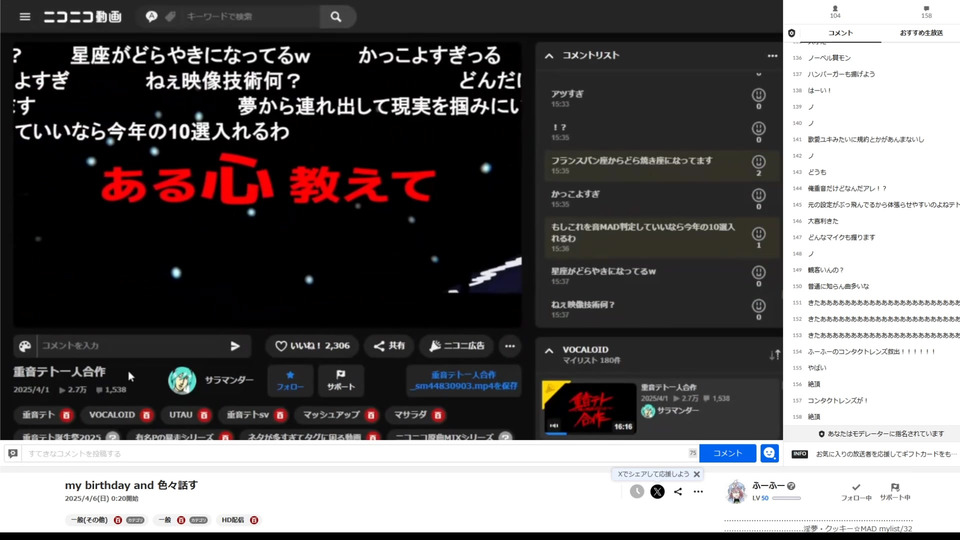Screen dimensions: 960x540
Task: Open the 共有 share button
Action: coord(389,346)
